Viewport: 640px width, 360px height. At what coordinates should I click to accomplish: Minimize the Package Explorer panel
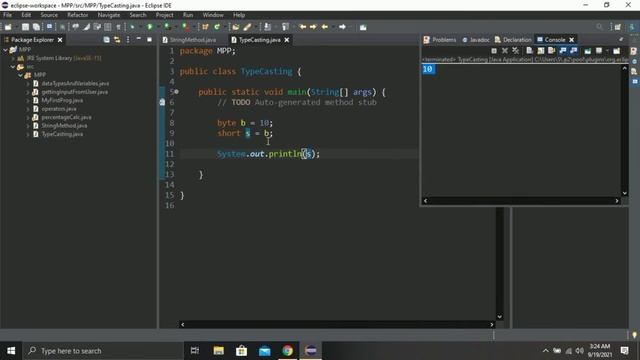(138, 39)
